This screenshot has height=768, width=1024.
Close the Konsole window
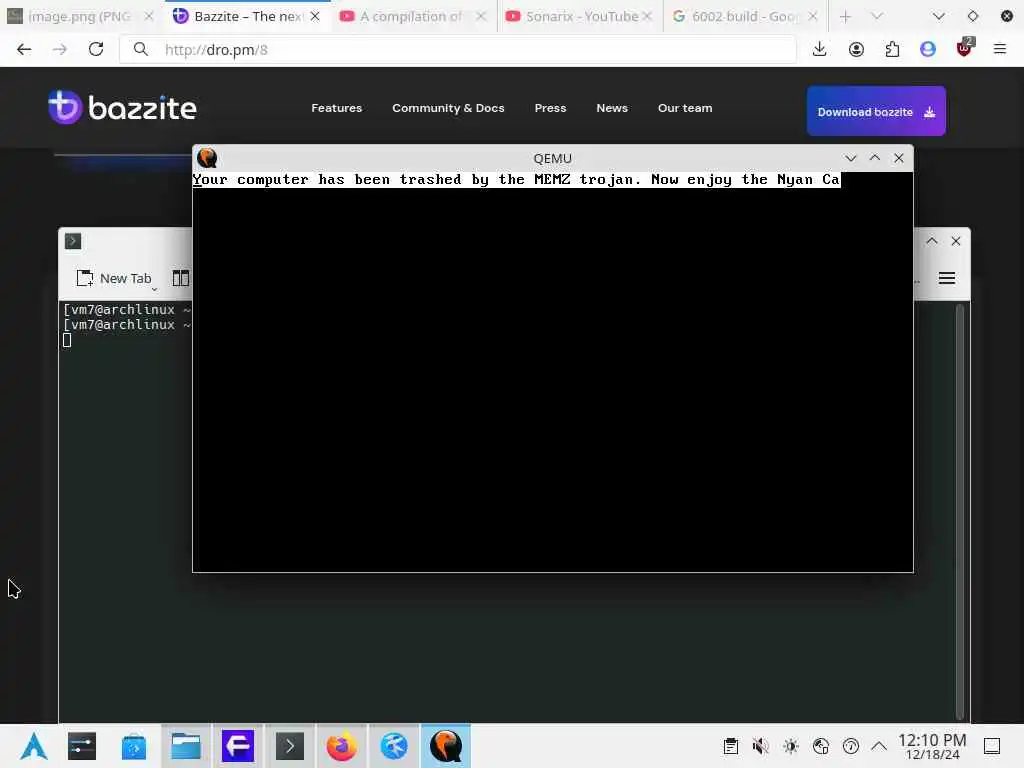956,241
